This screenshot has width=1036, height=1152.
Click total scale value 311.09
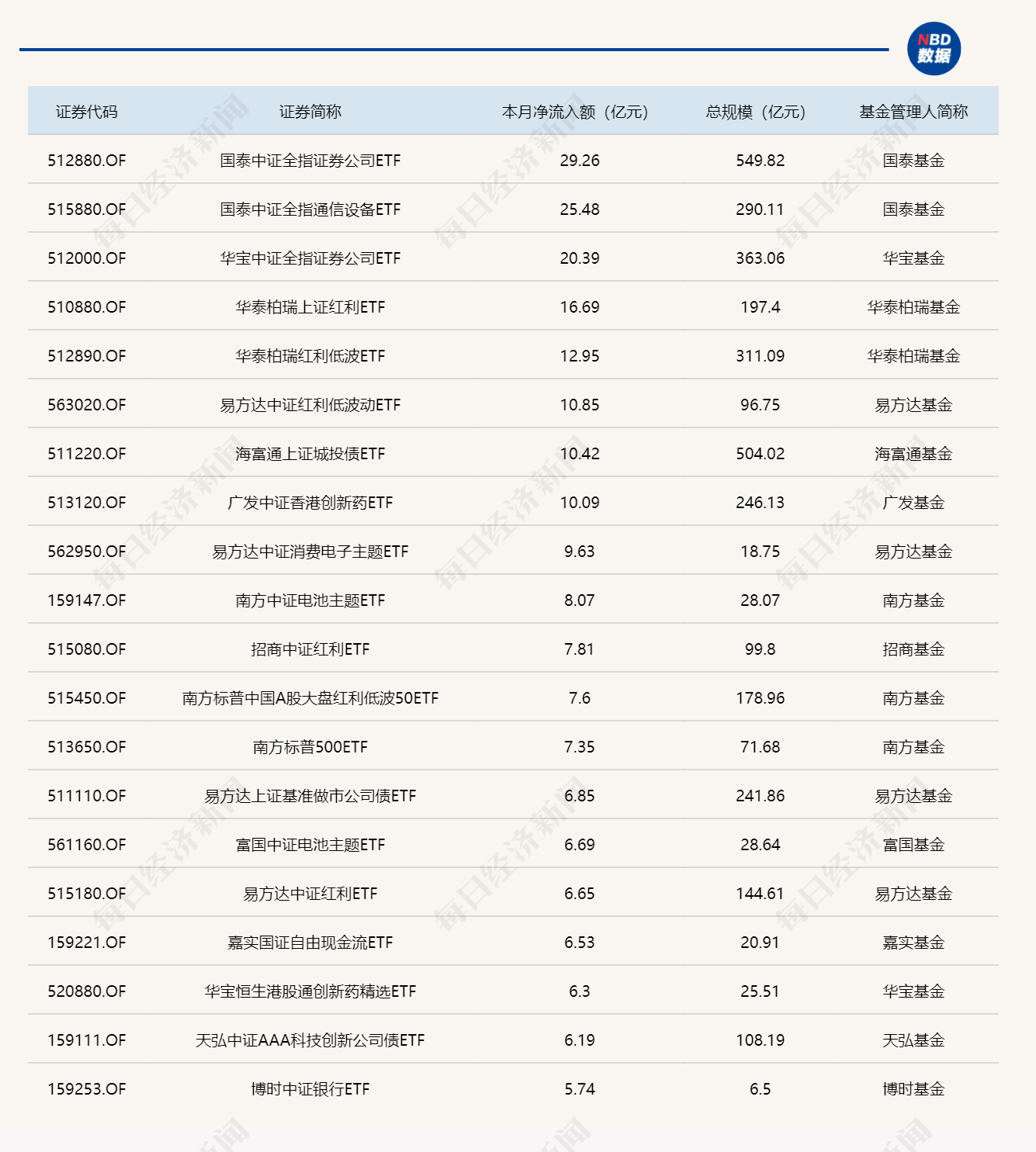coord(761,356)
